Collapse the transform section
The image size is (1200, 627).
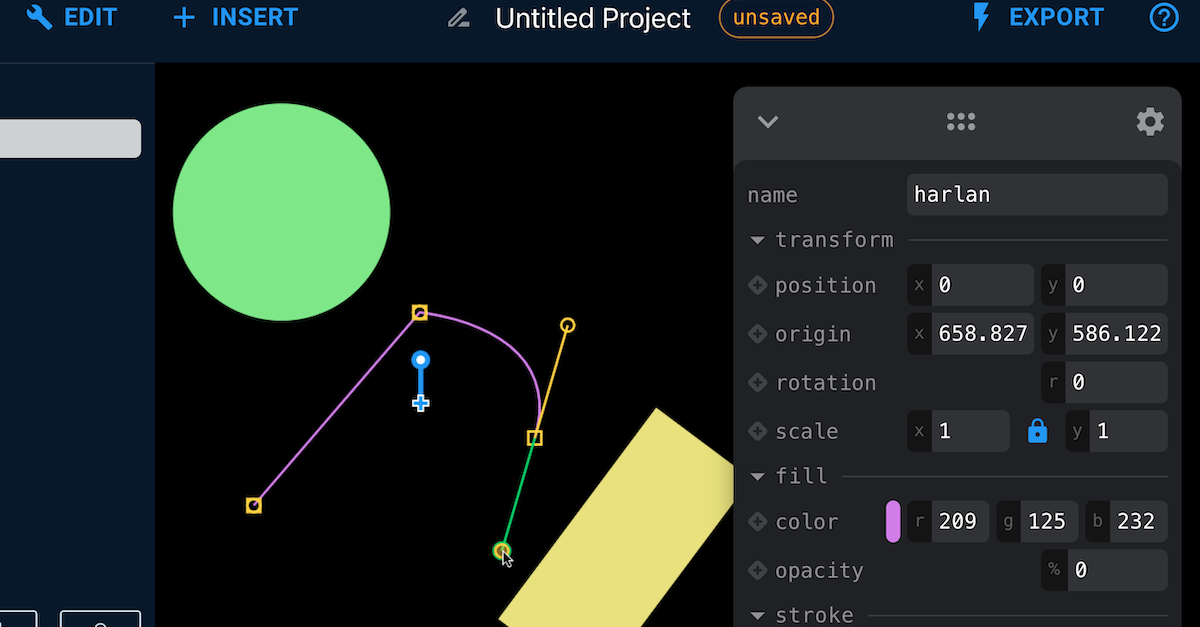757,240
